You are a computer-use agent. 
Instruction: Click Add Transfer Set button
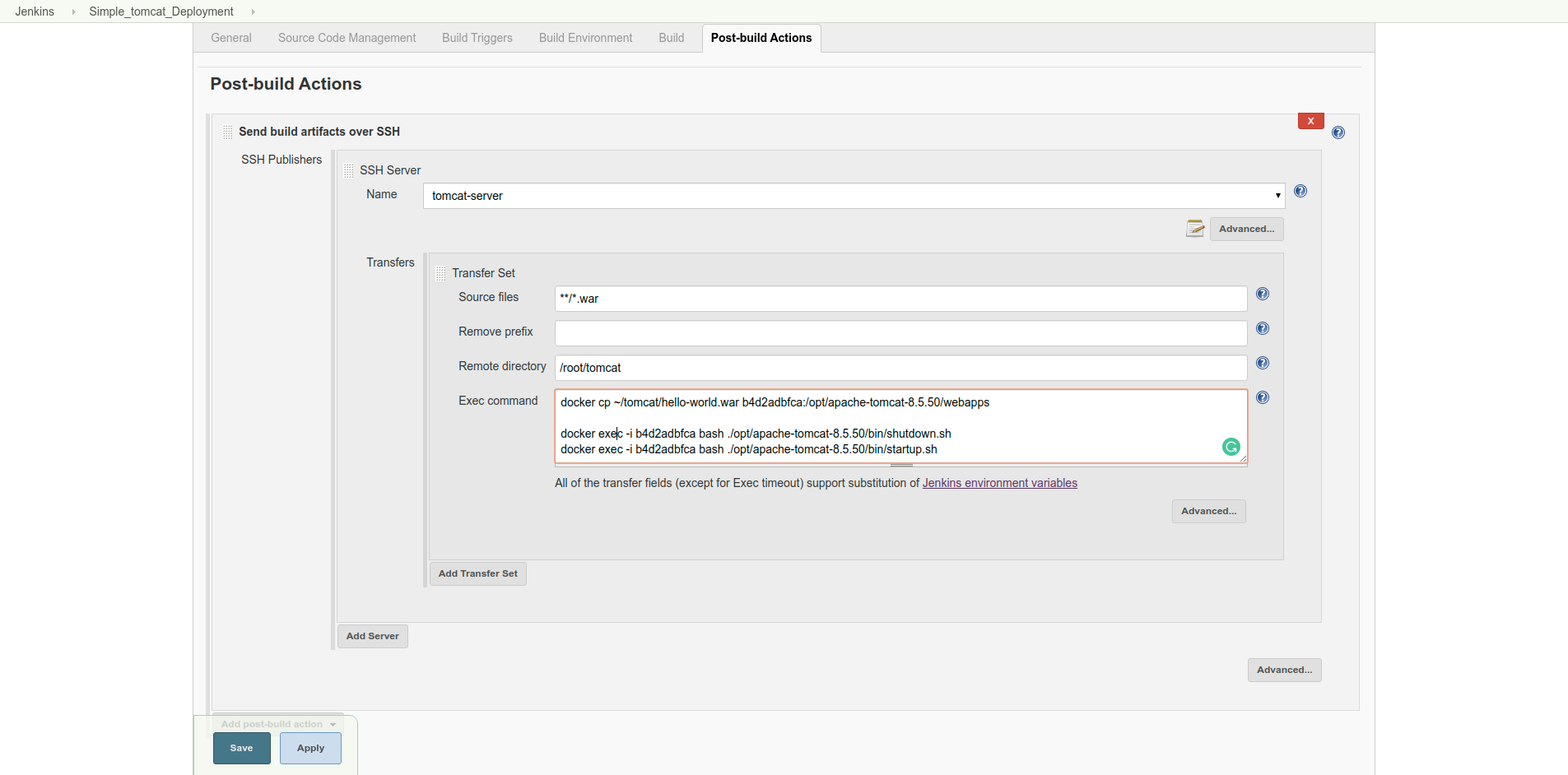point(477,574)
